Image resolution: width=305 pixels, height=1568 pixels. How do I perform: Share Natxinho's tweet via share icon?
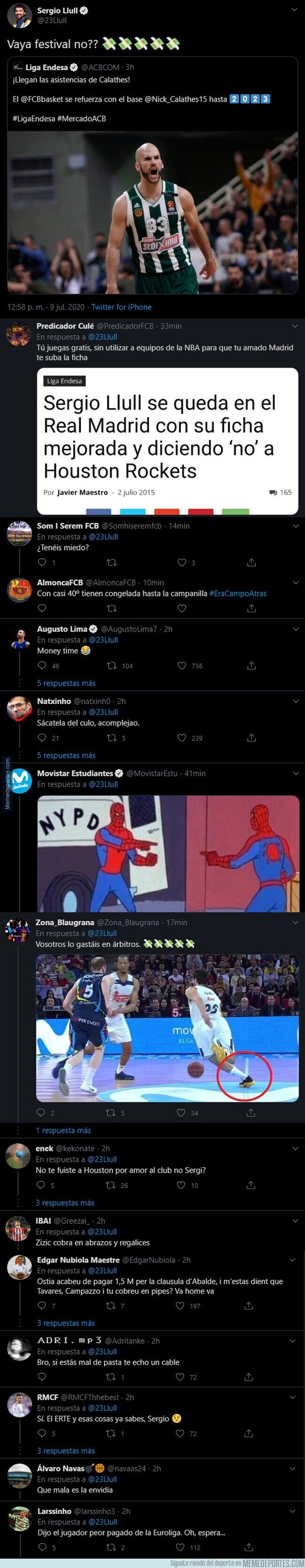(x=251, y=738)
